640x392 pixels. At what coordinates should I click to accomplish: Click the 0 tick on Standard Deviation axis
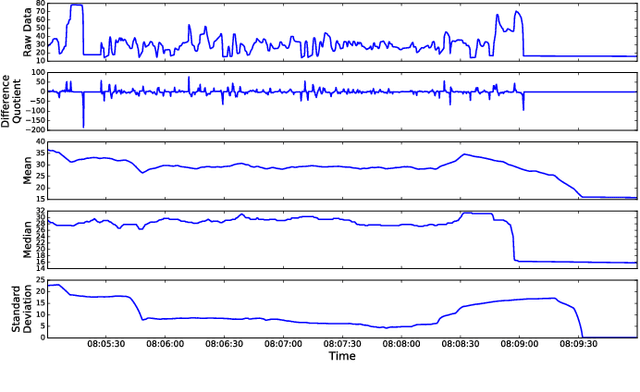42,338
